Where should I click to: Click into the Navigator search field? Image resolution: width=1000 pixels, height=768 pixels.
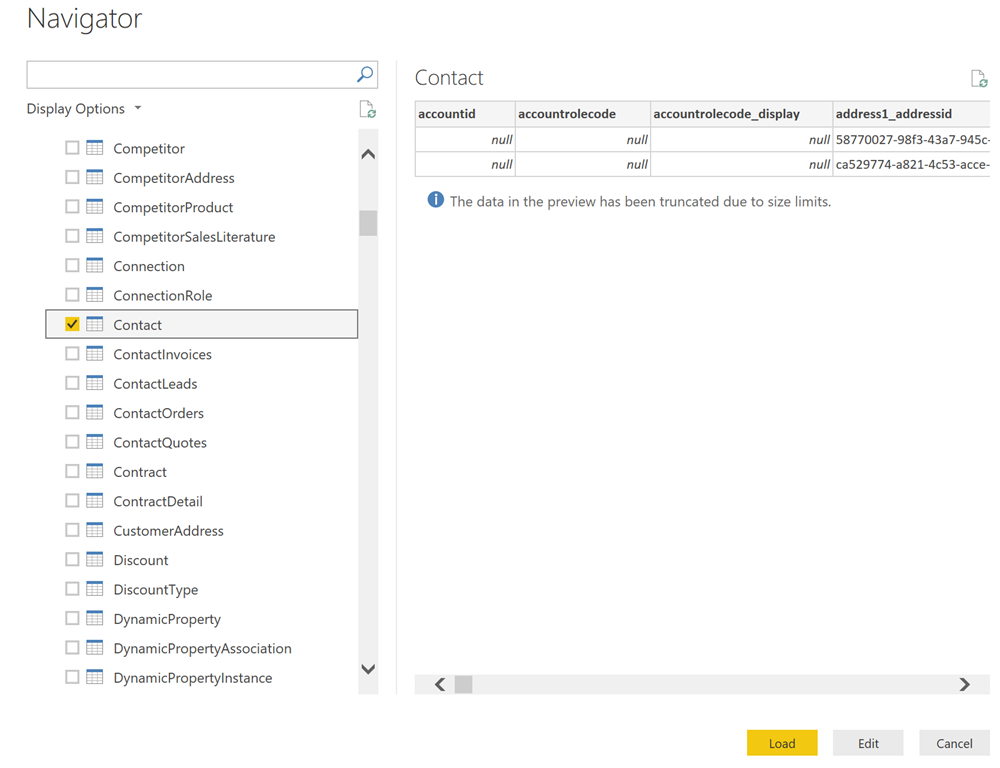coord(190,74)
